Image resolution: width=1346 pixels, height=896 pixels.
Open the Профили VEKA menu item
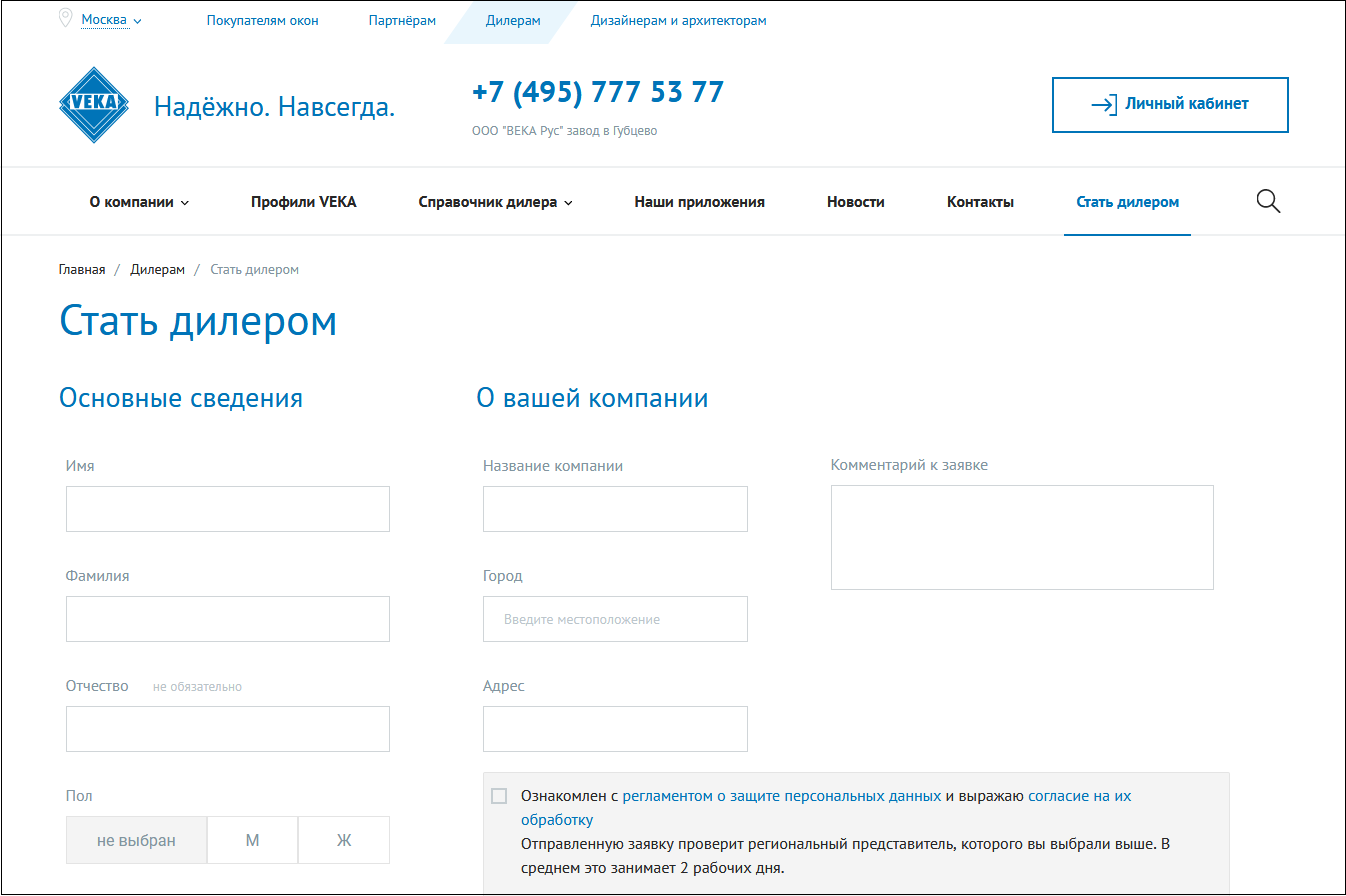[303, 202]
